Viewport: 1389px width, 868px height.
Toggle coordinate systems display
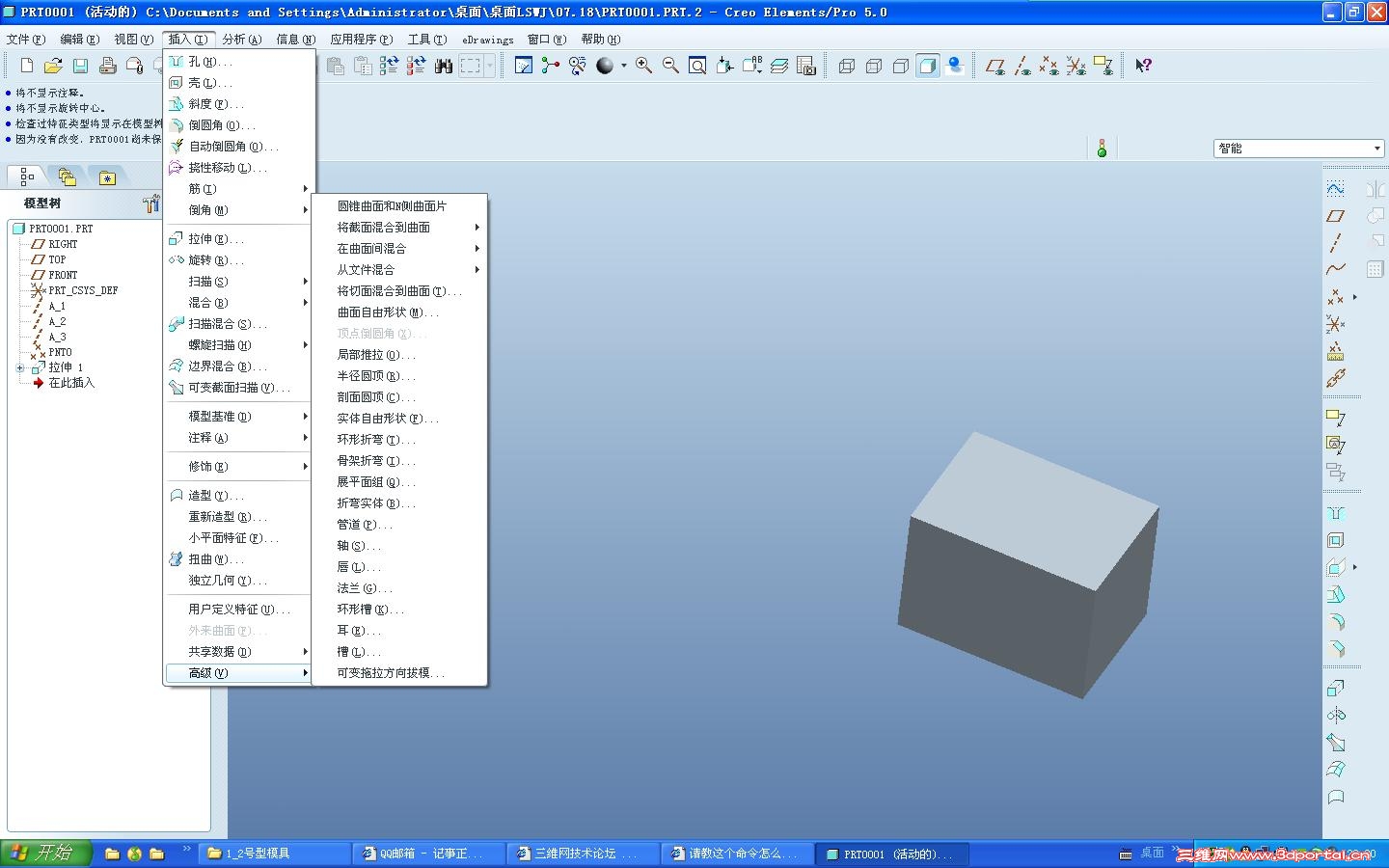click(x=1076, y=66)
